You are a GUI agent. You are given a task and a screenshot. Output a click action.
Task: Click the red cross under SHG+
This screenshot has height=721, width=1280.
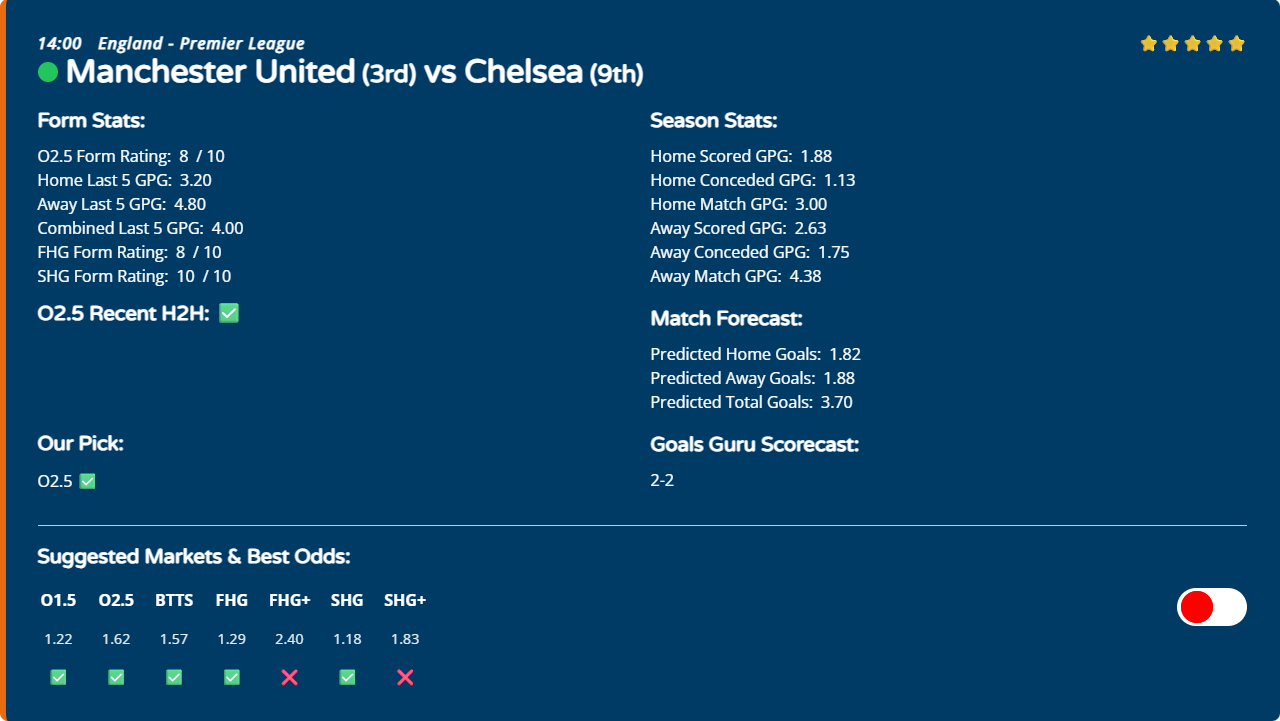(x=405, y=677)
